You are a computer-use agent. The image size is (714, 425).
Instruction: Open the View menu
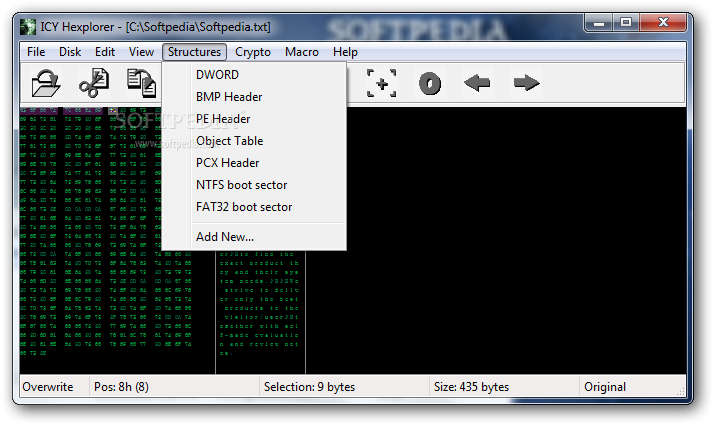141,52
